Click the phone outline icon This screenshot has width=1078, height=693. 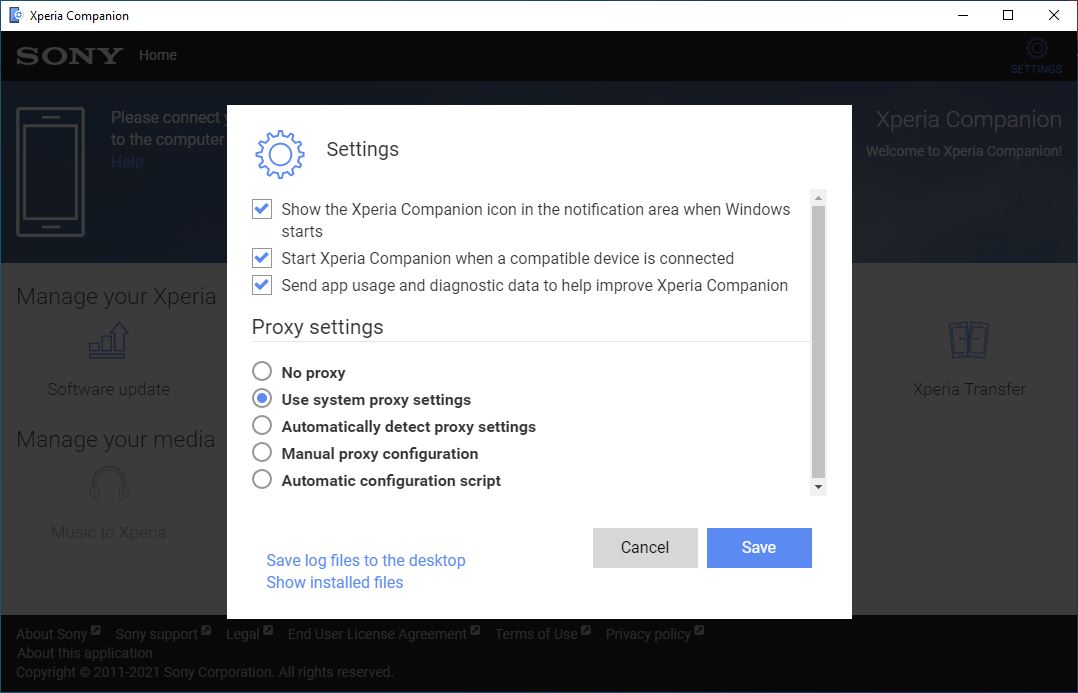click(x=51, y=172)
